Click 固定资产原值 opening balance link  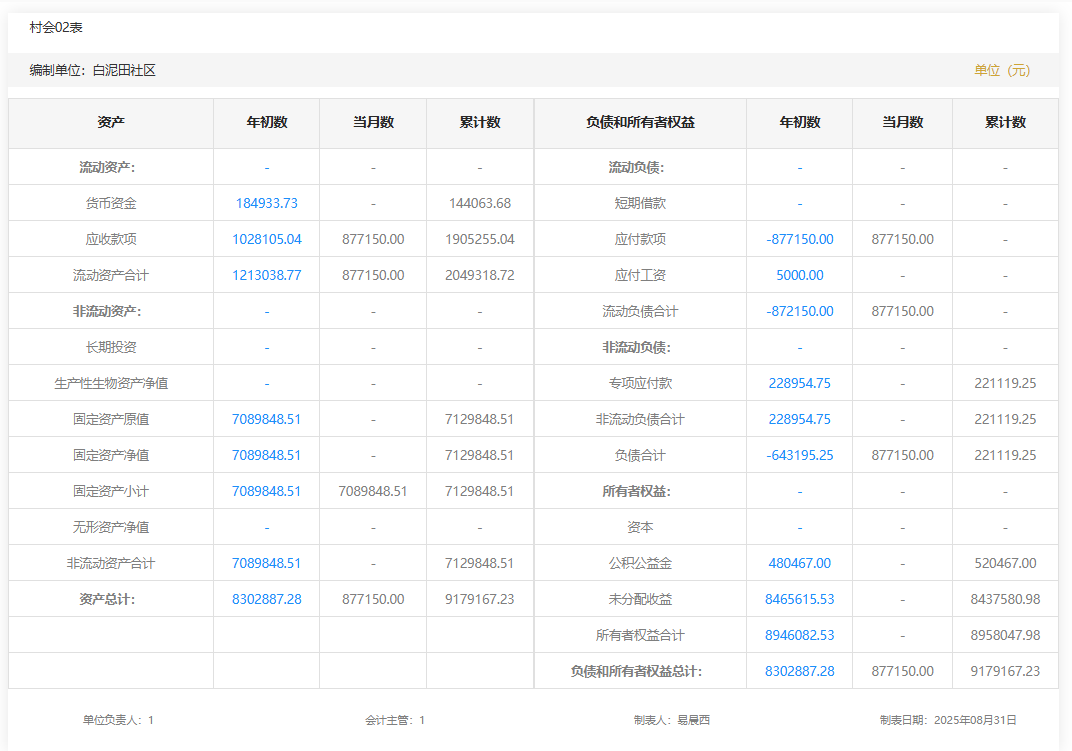coord(266,419)
